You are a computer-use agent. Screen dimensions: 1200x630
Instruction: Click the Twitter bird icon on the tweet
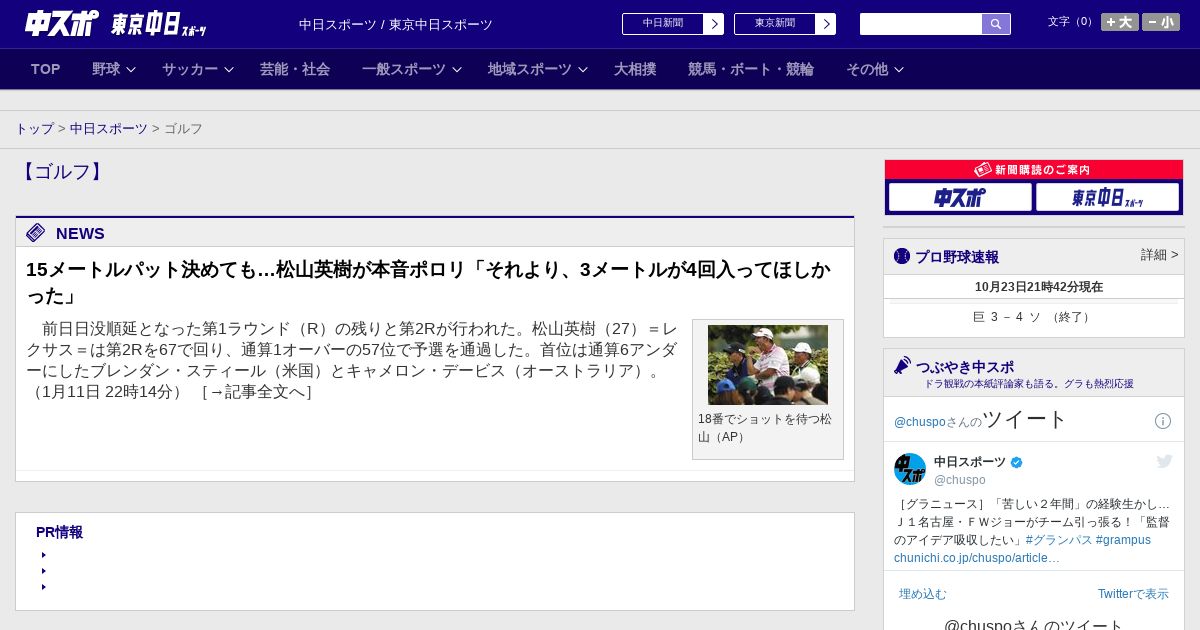[1164, 461]
